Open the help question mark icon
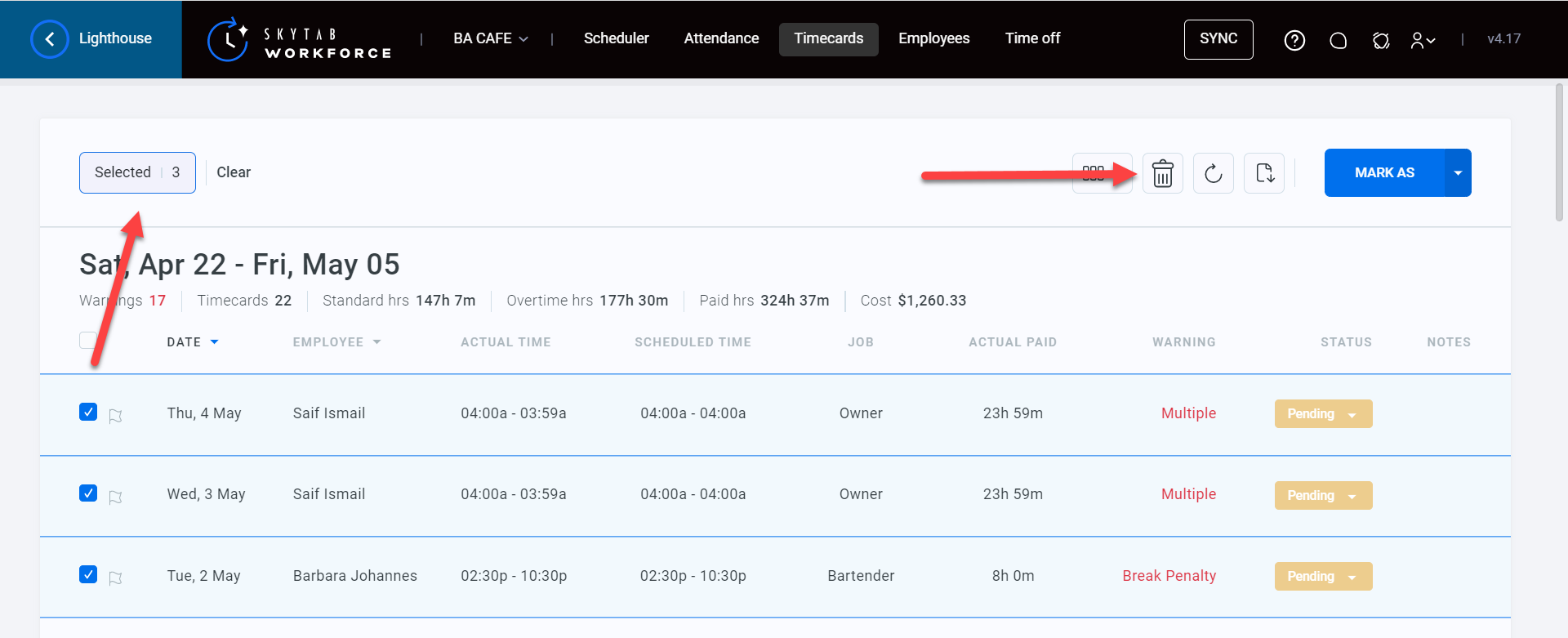The width and height of the screenshot is (1568, 638). tap(1294, 40)
